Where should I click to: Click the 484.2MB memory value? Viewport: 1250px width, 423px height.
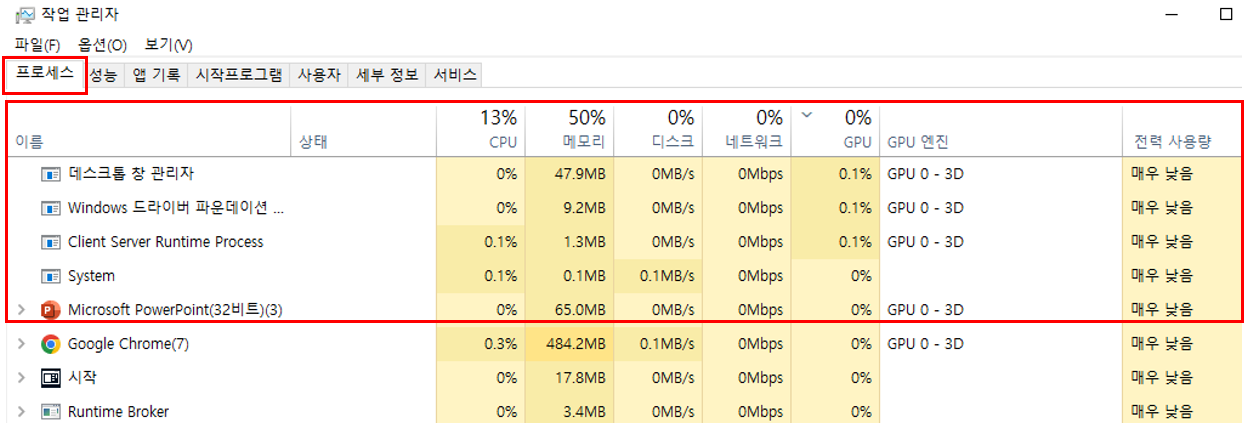574,344
